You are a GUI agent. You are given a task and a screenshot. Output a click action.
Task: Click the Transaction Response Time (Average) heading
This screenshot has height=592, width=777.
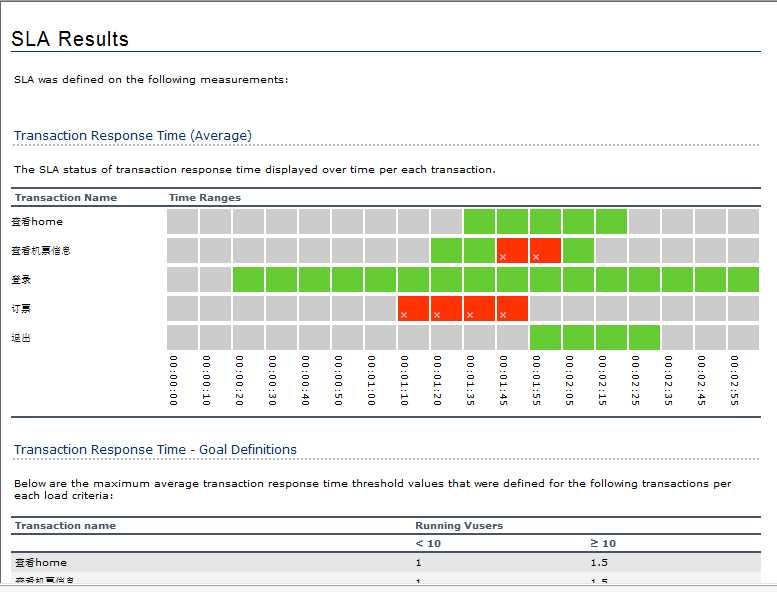click(133, 135)
